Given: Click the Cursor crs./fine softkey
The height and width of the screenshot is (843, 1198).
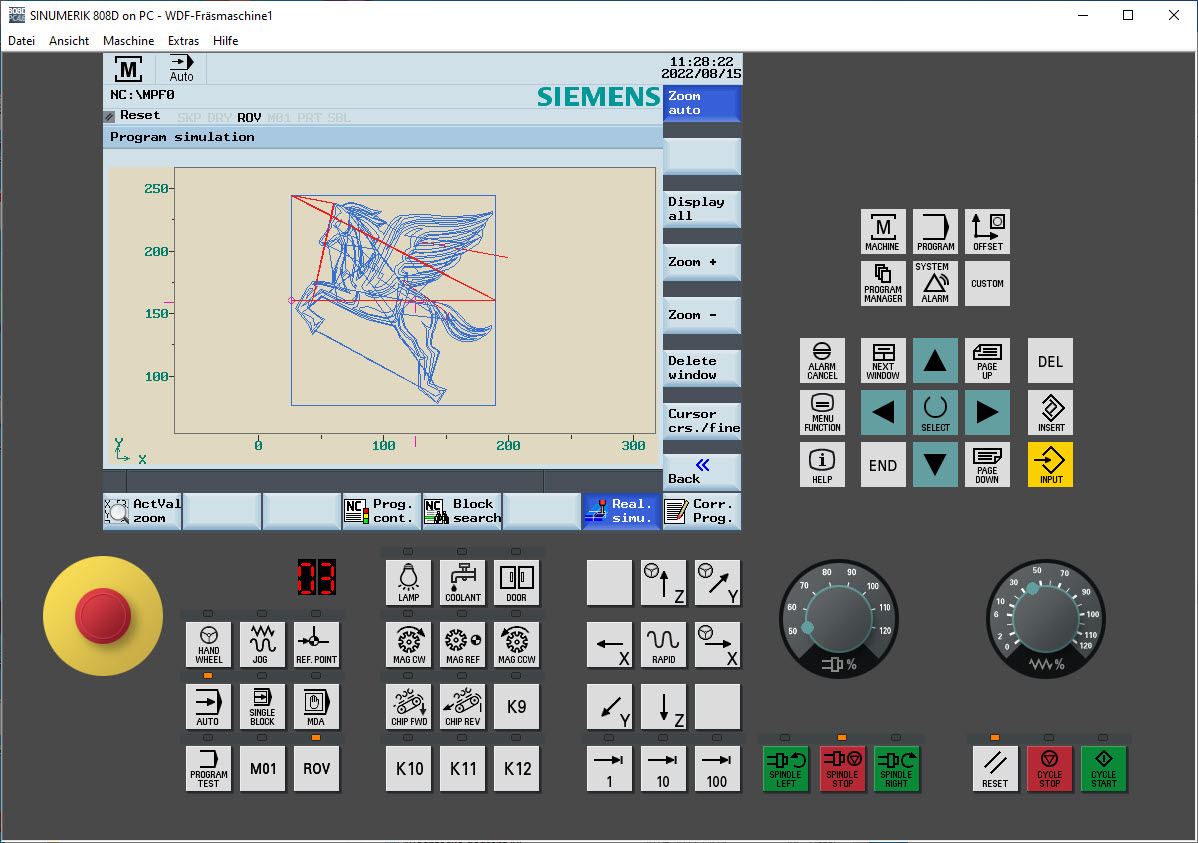Looking at the screenshot, I should point(702,420).
